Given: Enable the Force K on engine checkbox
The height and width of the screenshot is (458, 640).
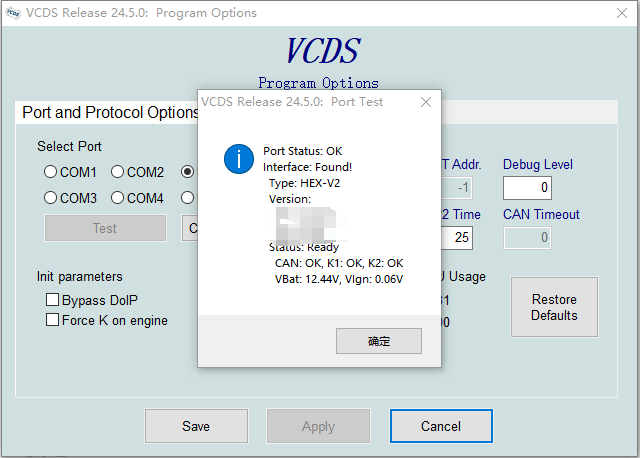Looking at the screenshot, I should point(52,320).
